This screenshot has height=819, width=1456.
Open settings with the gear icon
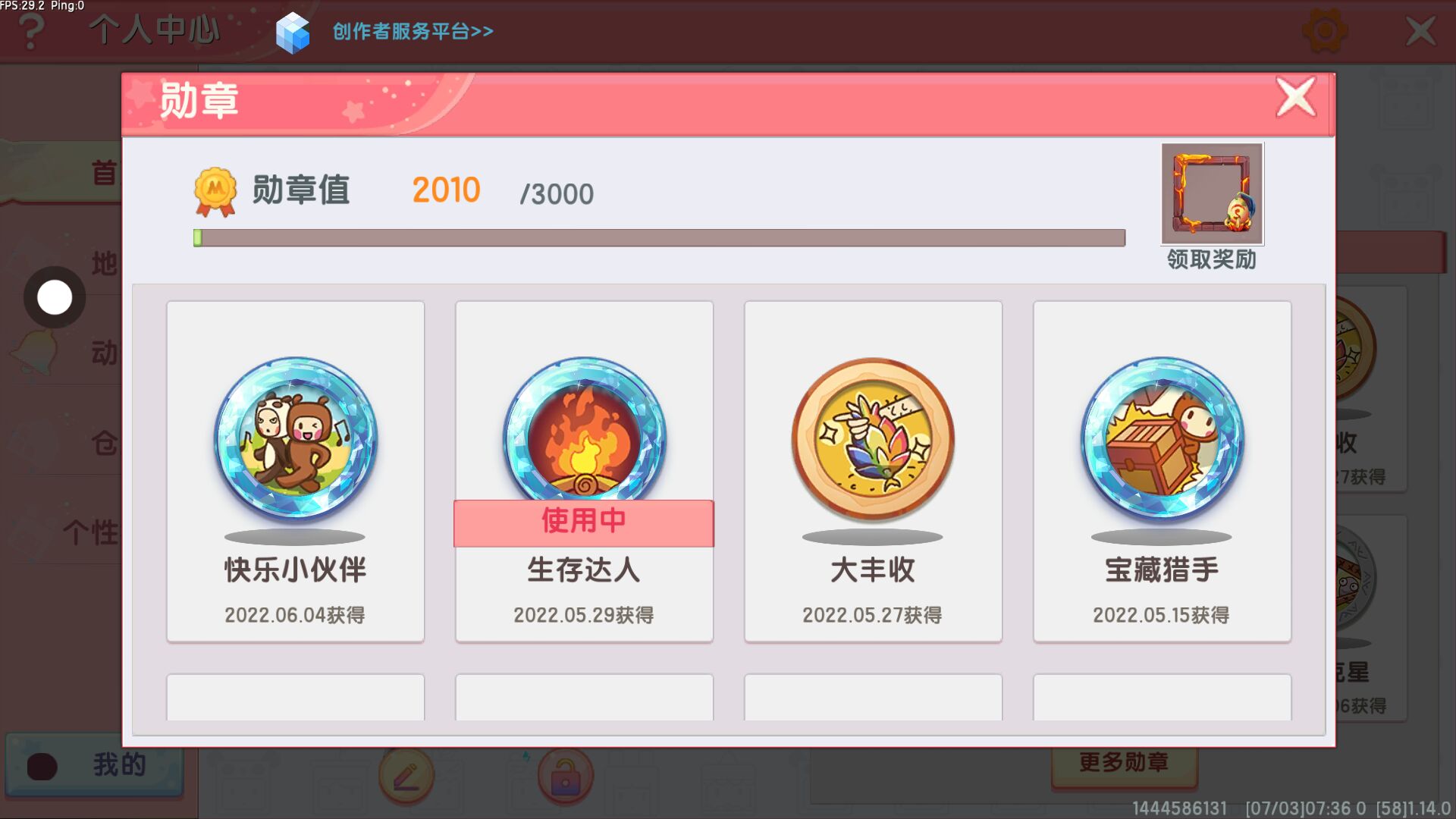pos(1324,31)
